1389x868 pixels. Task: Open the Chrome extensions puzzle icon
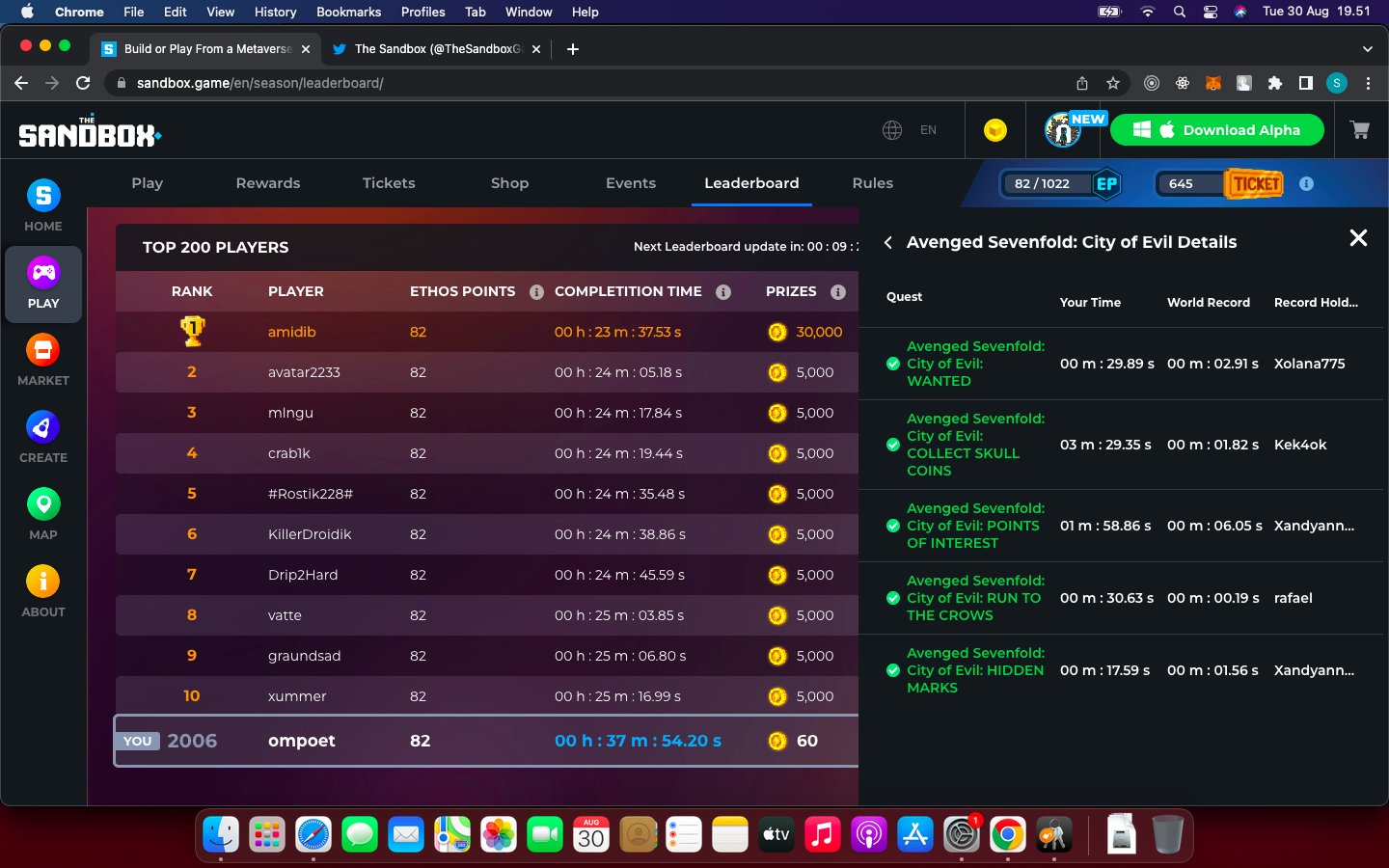pos(1275,83)
